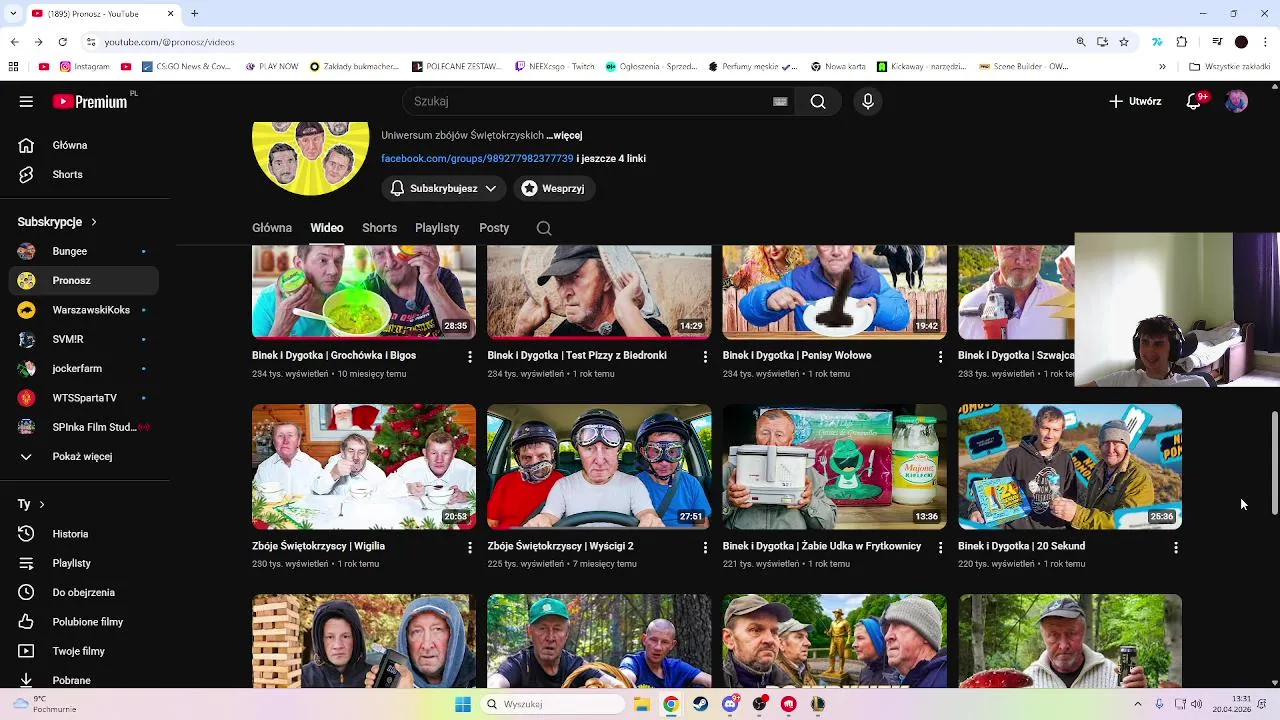1280x720 pixels.
Task: Switch to the channel Shorts tab
Action: pos(379,228)
